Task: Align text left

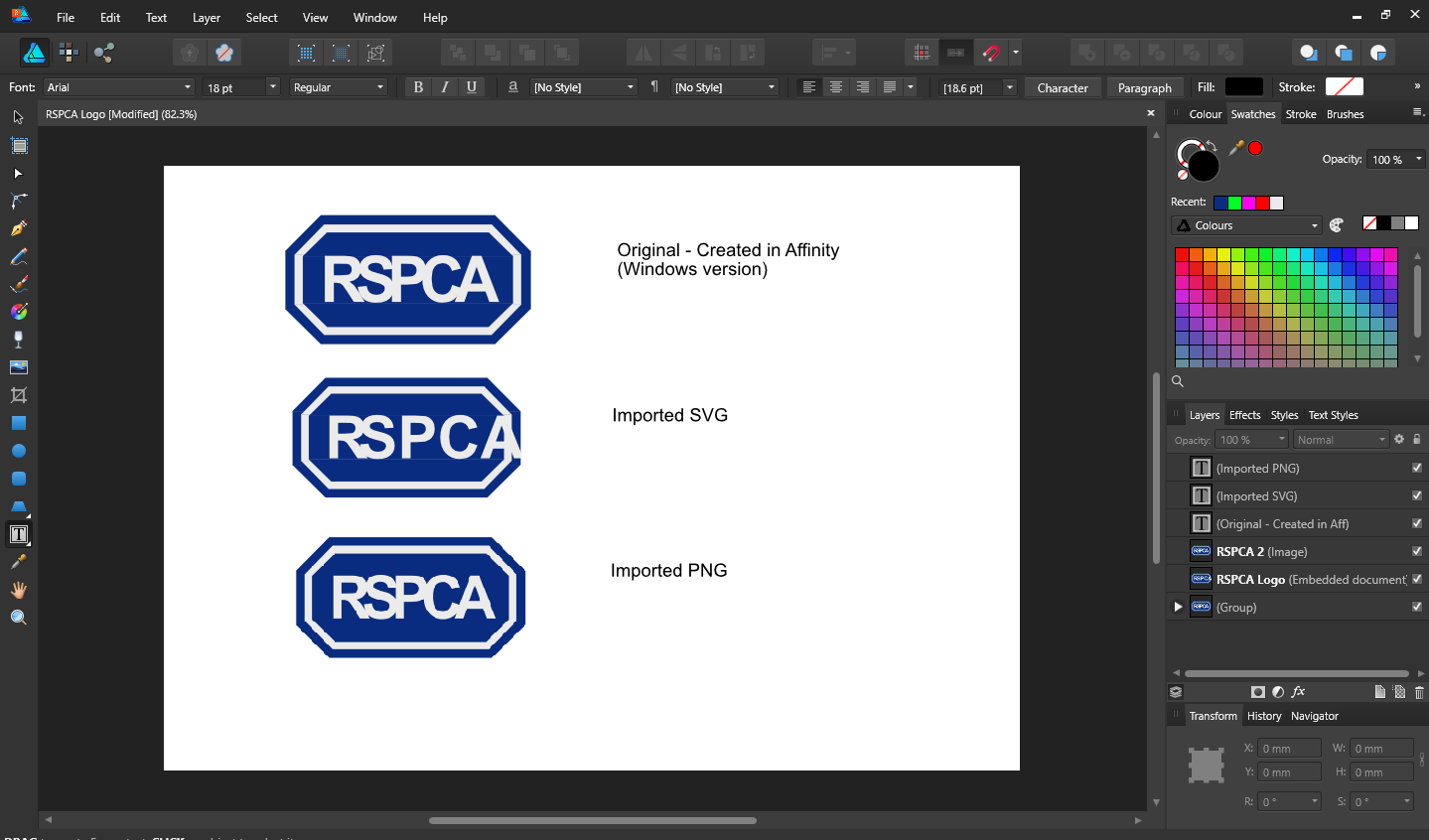Action: tap(809, 87)
